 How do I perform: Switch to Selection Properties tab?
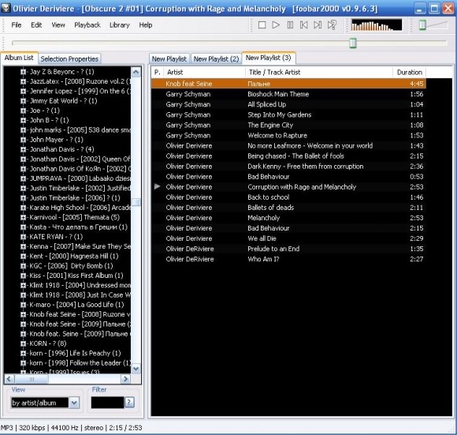click(x=69, y=59)
